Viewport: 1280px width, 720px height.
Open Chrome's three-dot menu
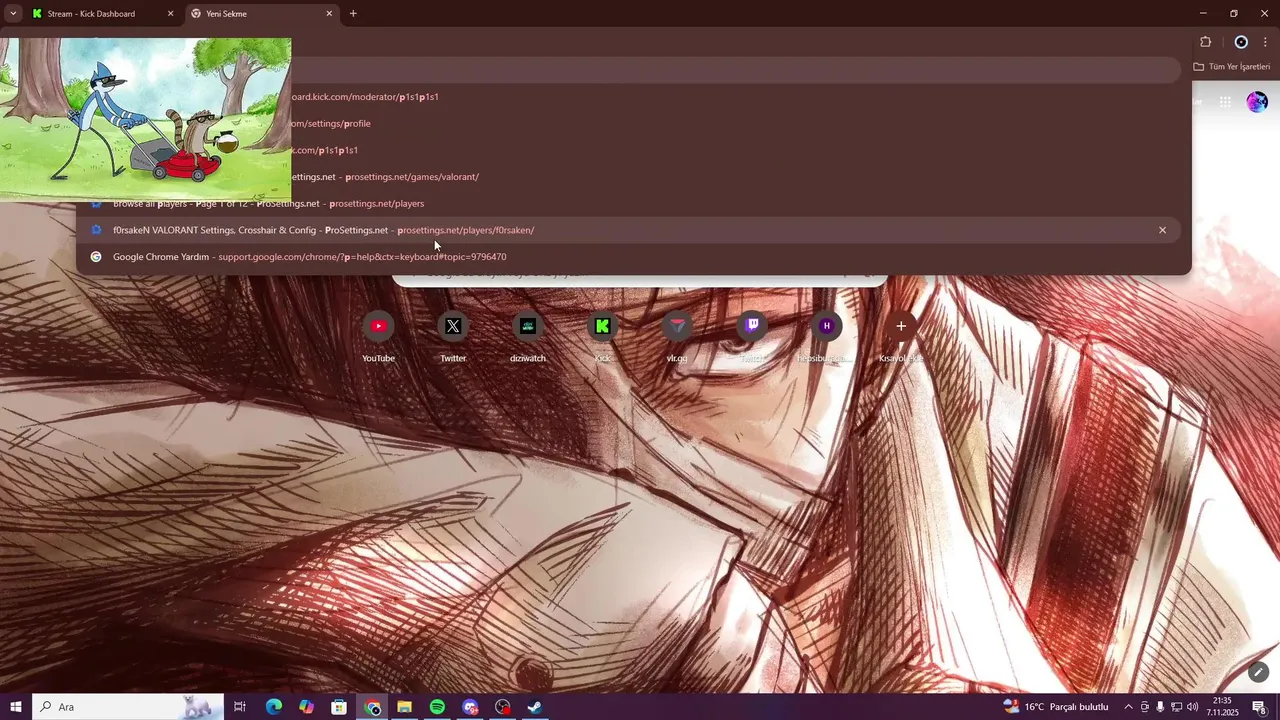[1265, 42]
